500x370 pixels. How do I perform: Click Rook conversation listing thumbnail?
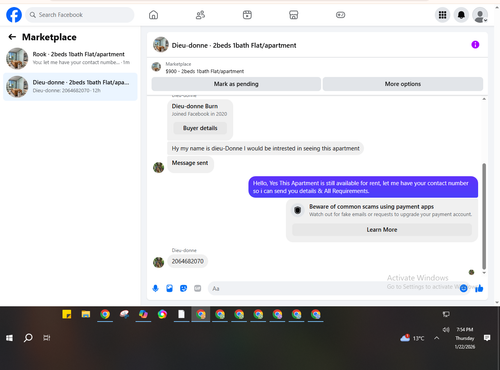point(17,58)
